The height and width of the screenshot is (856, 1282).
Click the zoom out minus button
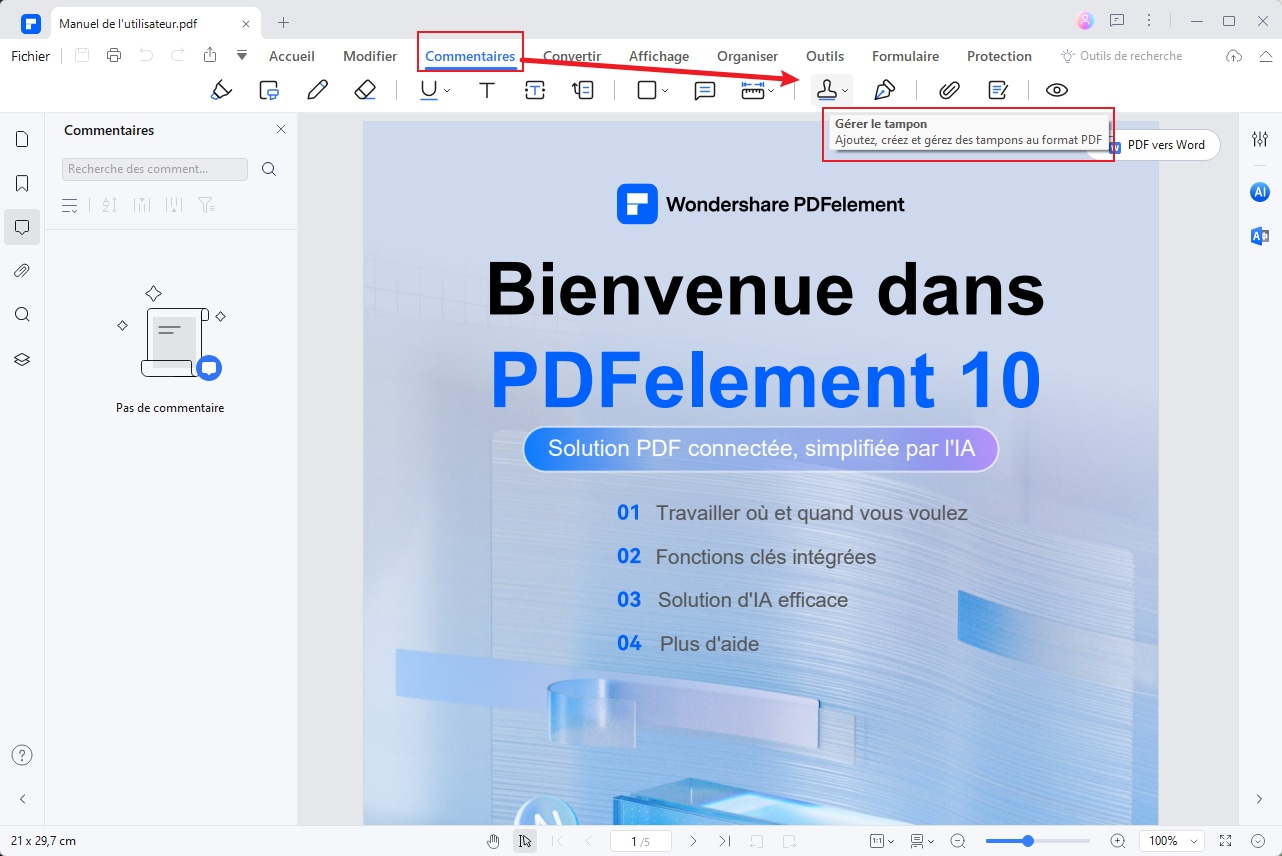pos(958,841)
